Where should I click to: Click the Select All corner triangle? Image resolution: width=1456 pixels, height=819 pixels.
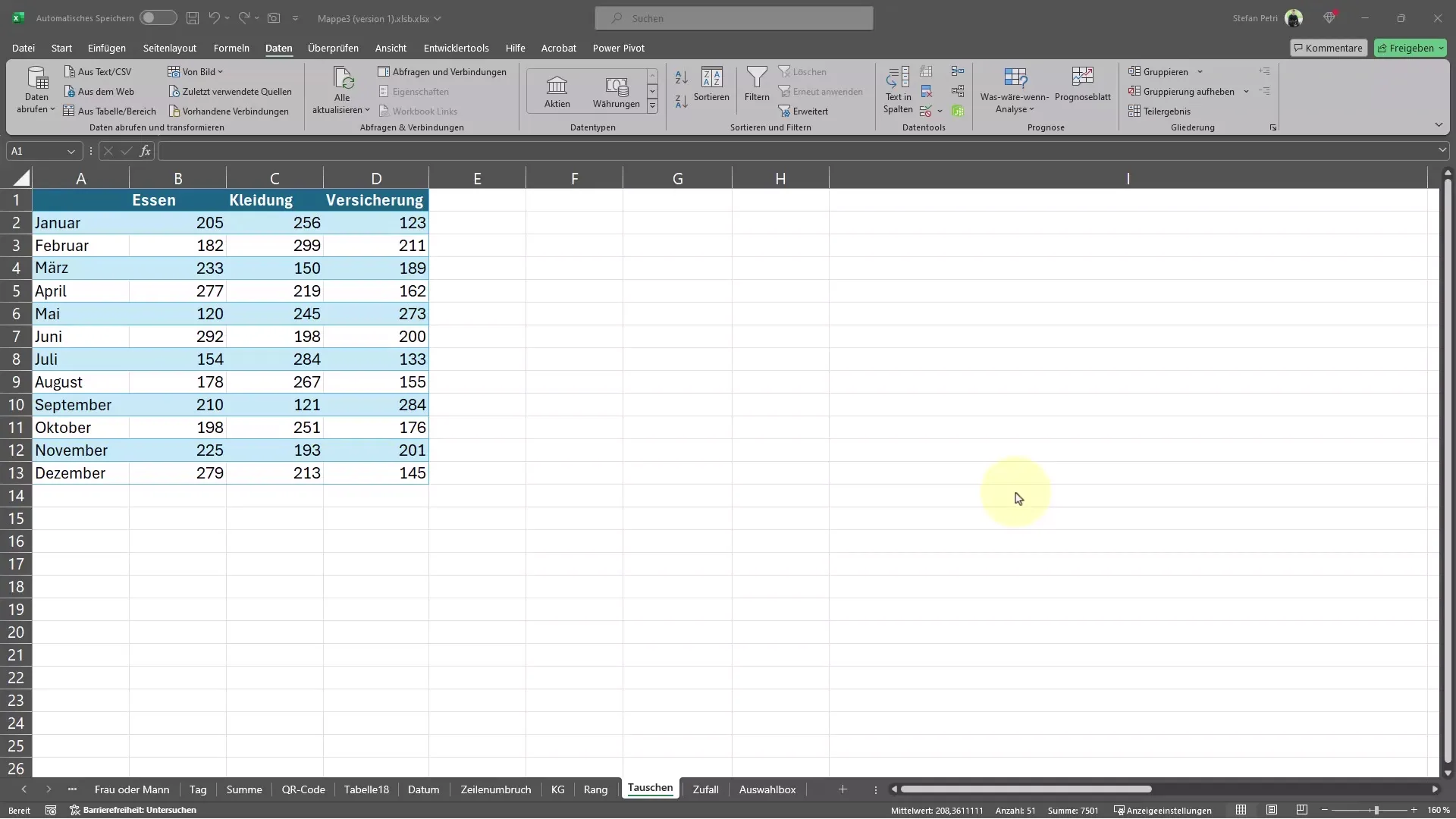(21, 178)
